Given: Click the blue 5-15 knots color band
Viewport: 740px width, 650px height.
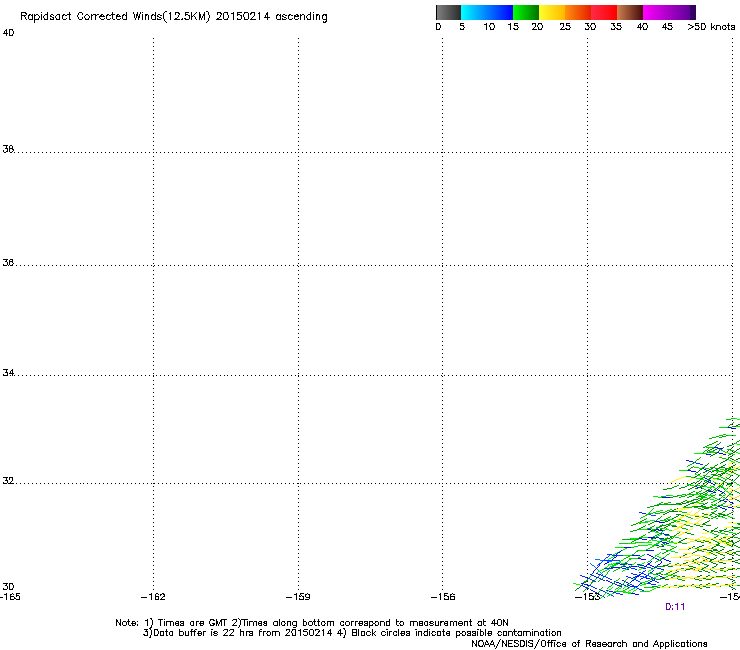Looking at the screenshot, I should 487,12.
